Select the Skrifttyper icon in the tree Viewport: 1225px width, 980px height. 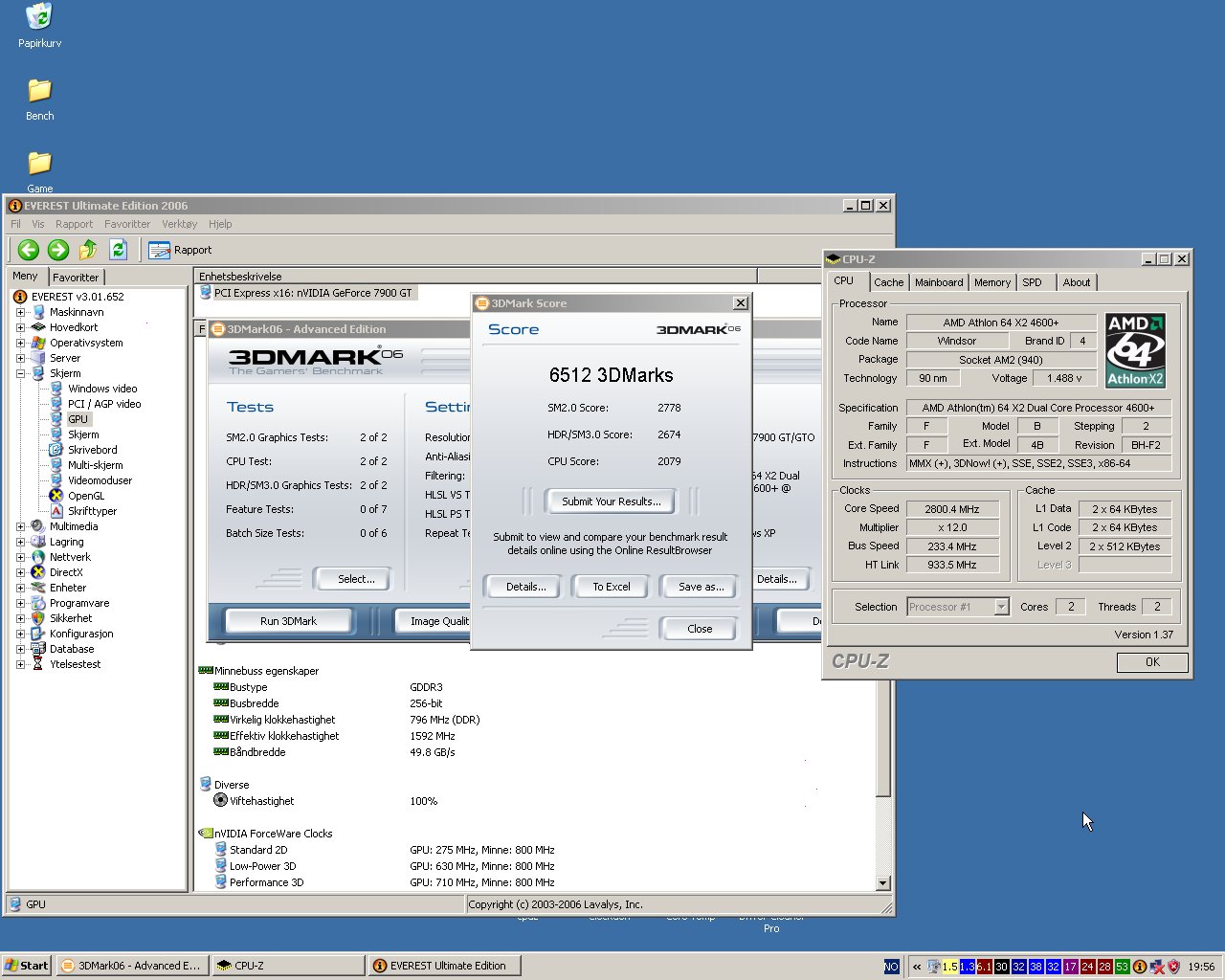(56, 511)
